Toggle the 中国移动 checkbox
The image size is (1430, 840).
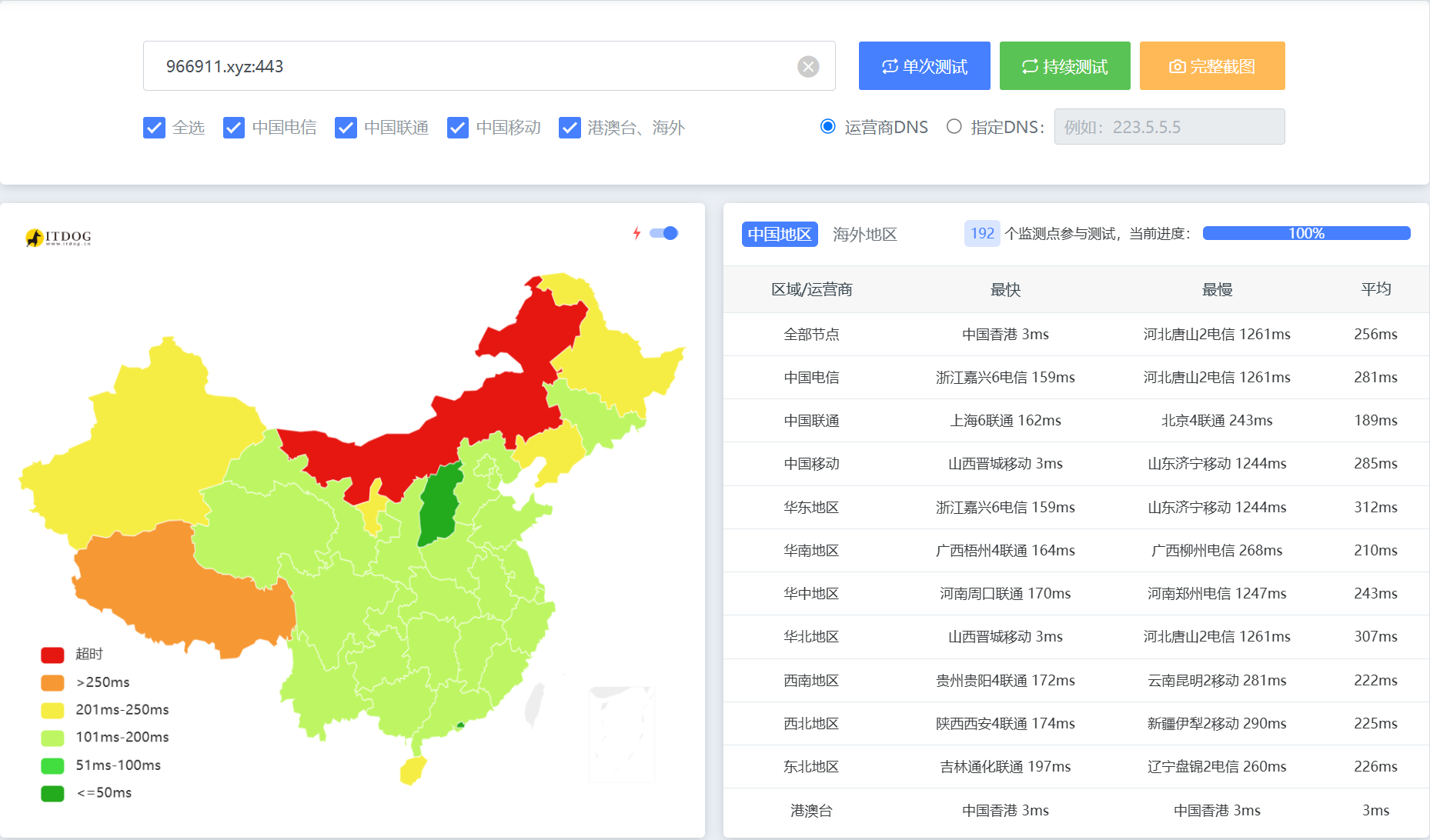[458, 128]
